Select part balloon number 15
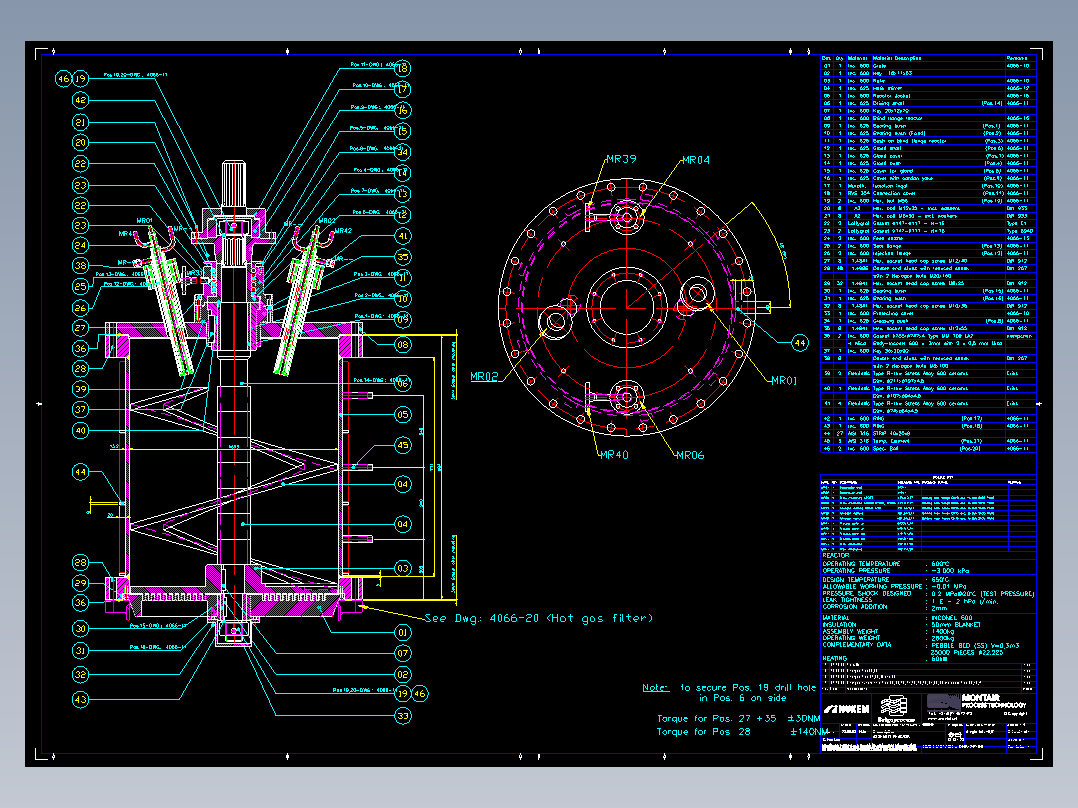 (x=403, y=131)
